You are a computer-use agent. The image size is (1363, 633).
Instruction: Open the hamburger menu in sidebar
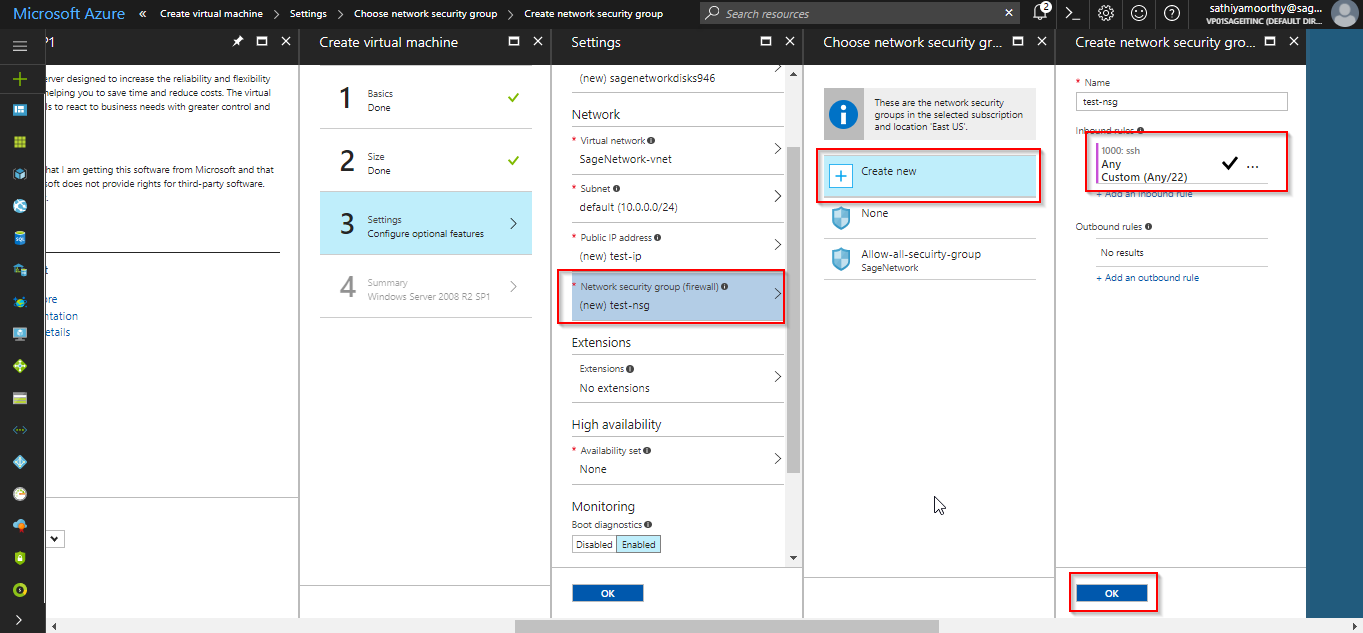pyautogui.click(x=20, y=46)
